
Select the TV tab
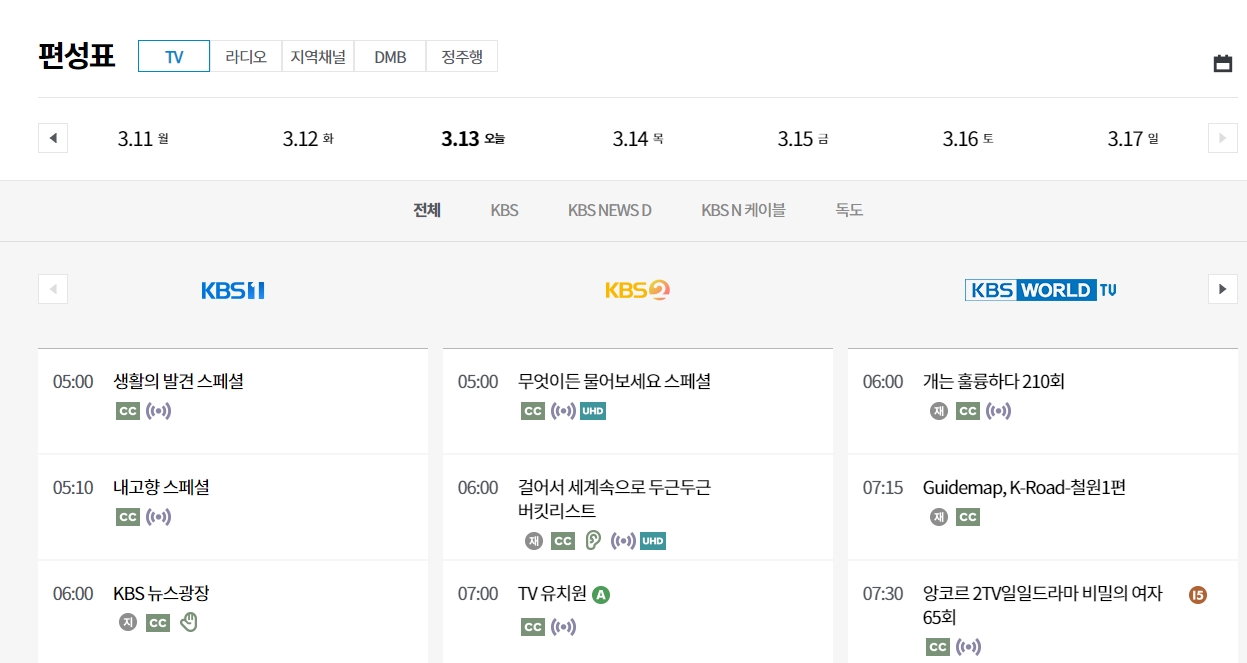pos(174,56)
